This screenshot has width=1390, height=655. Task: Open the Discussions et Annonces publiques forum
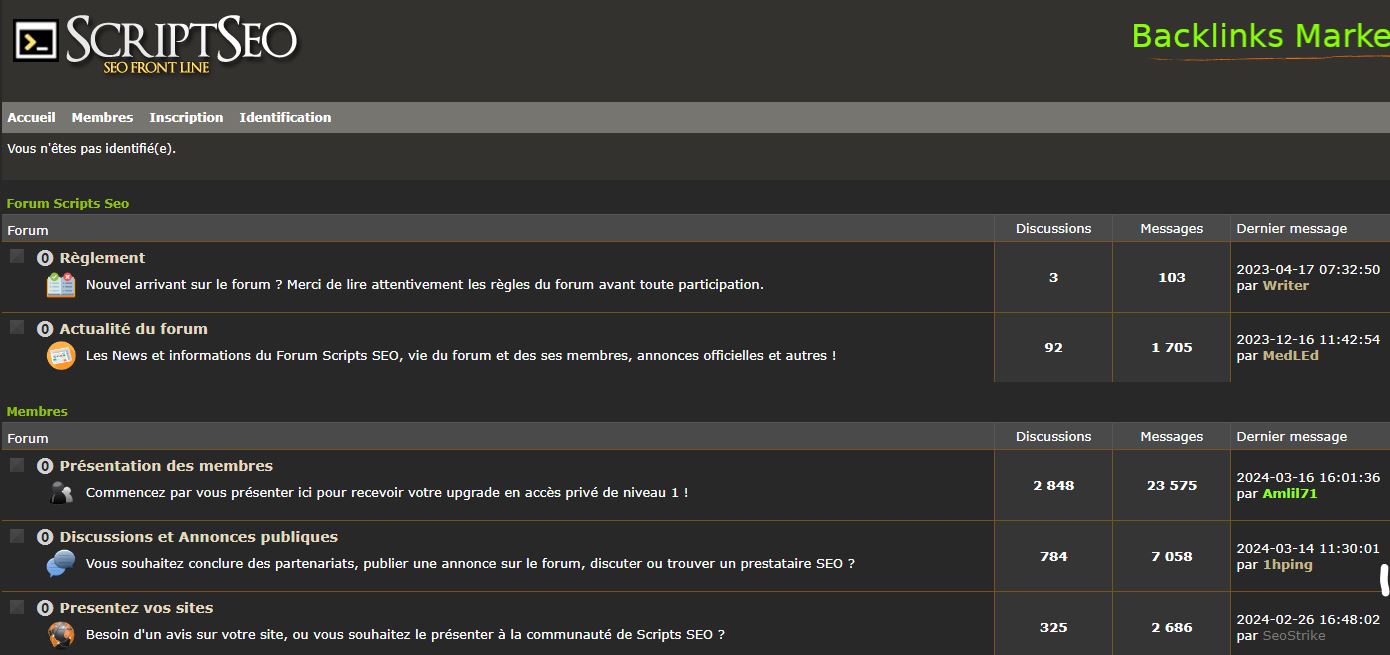click(x=198, y=537)
